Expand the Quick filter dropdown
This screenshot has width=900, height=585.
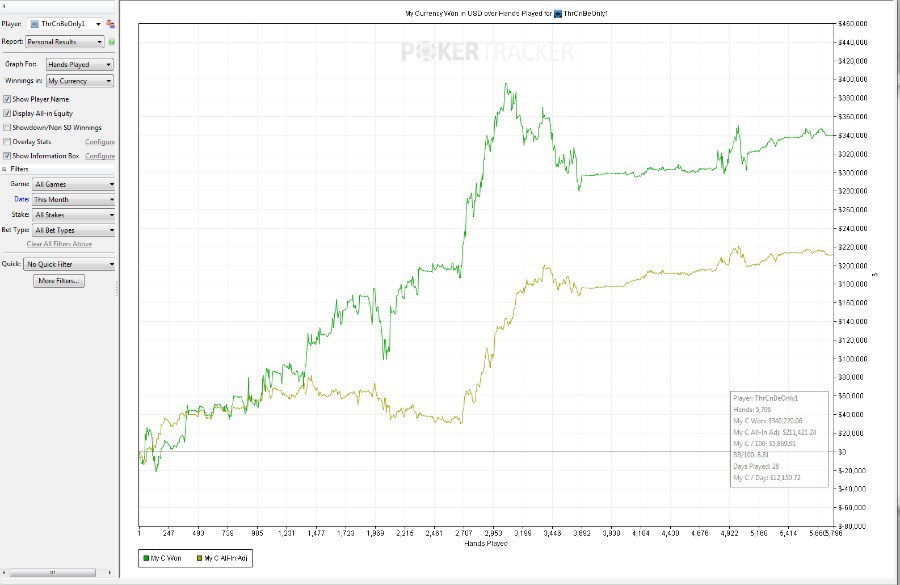pyautogui.click(x=69, y=264)
